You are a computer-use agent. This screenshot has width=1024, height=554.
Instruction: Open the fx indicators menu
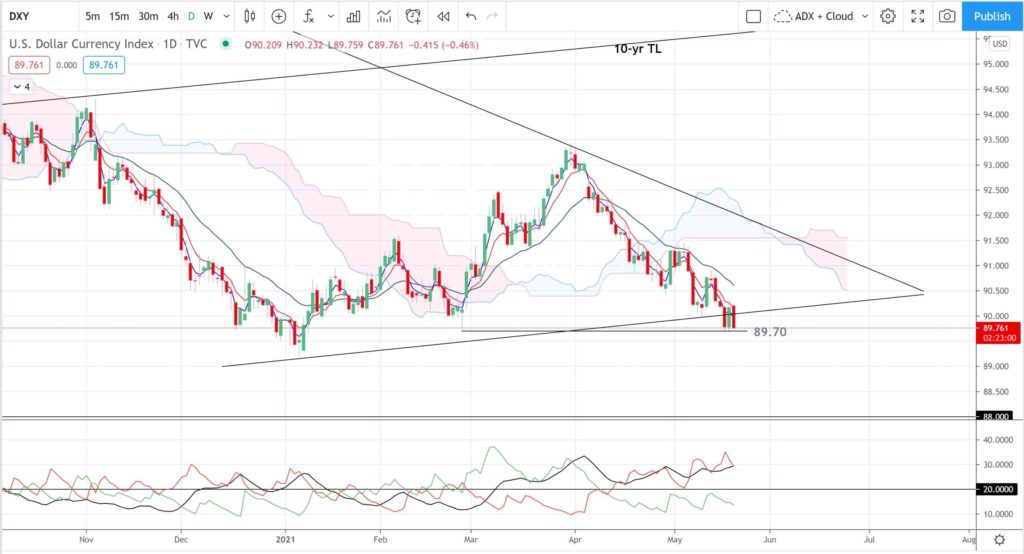309,16
